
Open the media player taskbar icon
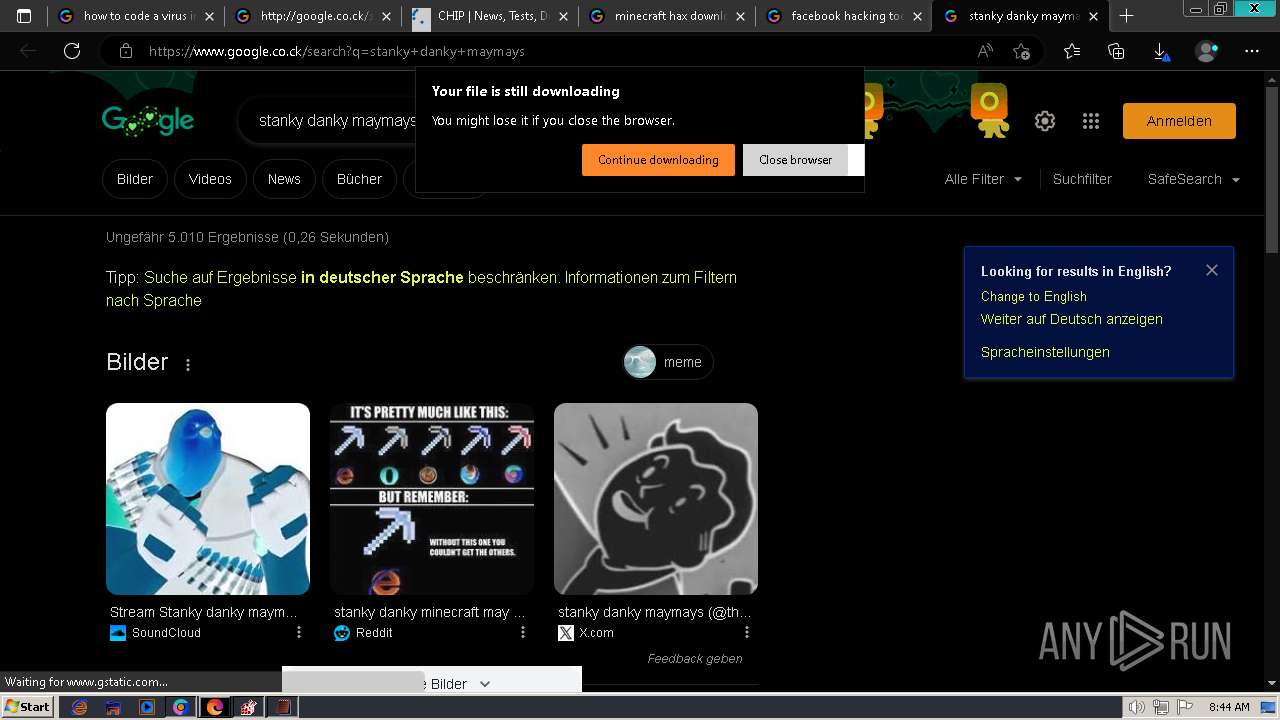click(x=147, y=707)
